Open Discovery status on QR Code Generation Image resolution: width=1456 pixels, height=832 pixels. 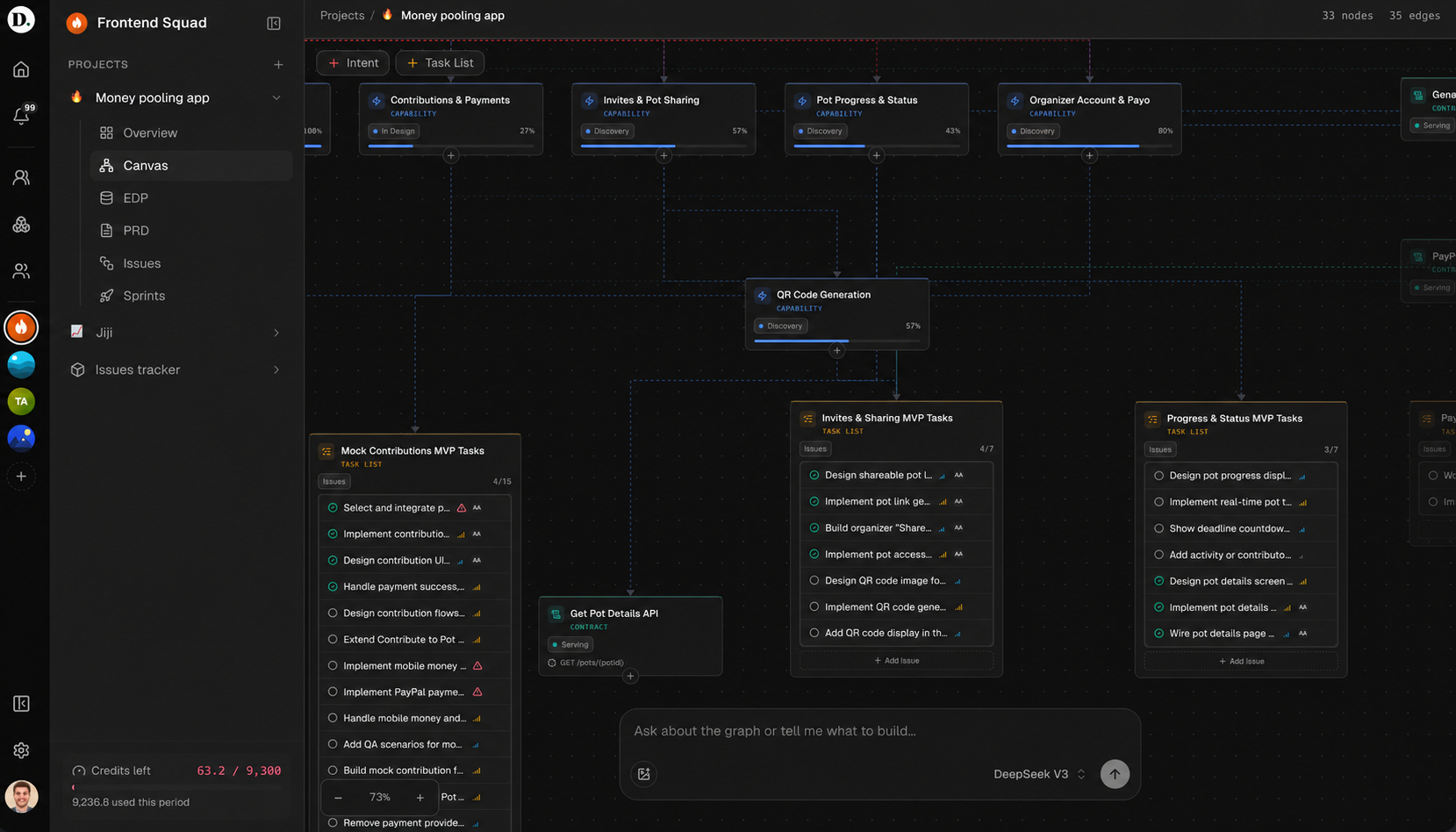tap(780, 326)
